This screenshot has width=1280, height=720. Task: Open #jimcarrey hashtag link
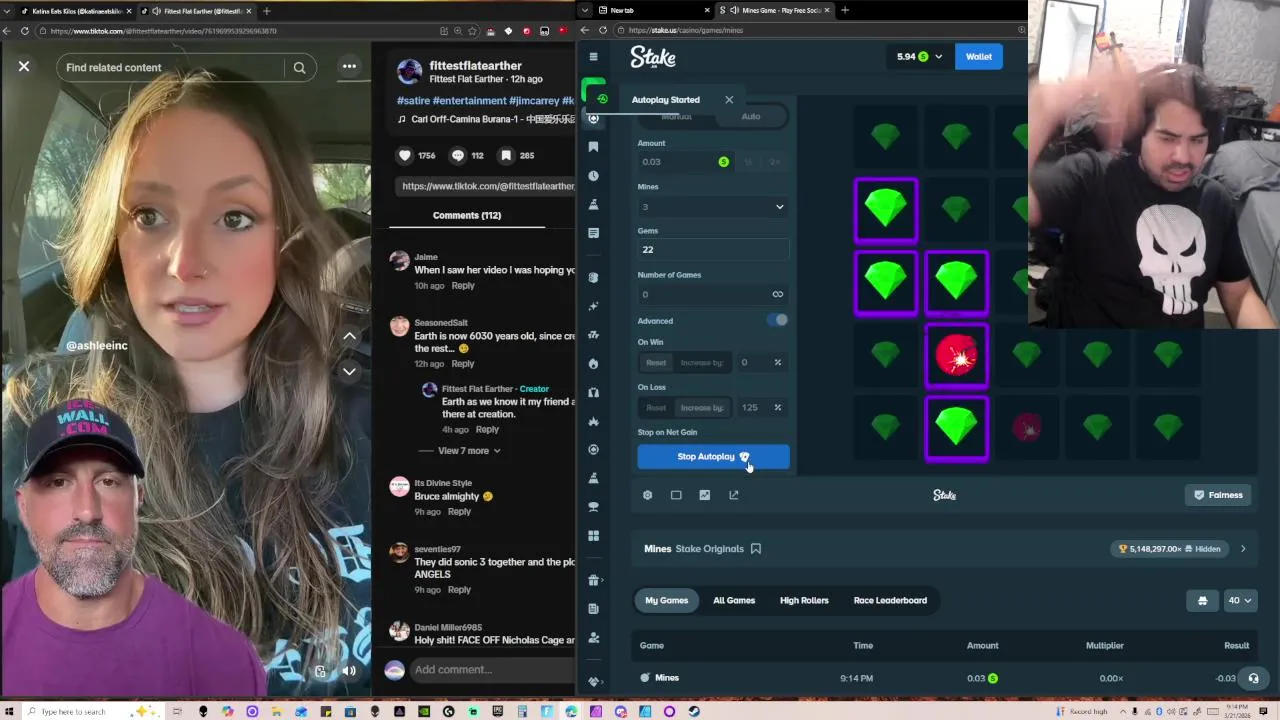tap(534, 101)
